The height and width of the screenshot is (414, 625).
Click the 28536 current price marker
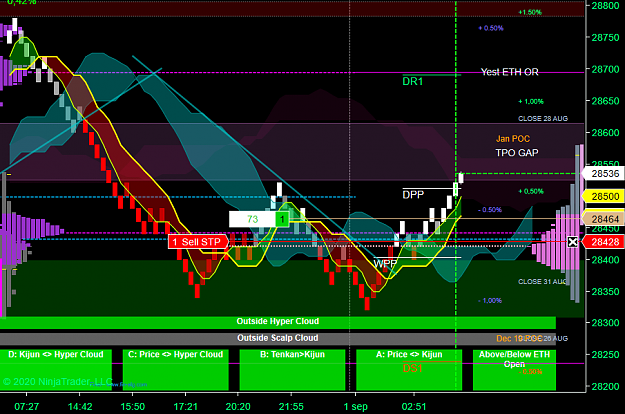[x=603, y=174]
